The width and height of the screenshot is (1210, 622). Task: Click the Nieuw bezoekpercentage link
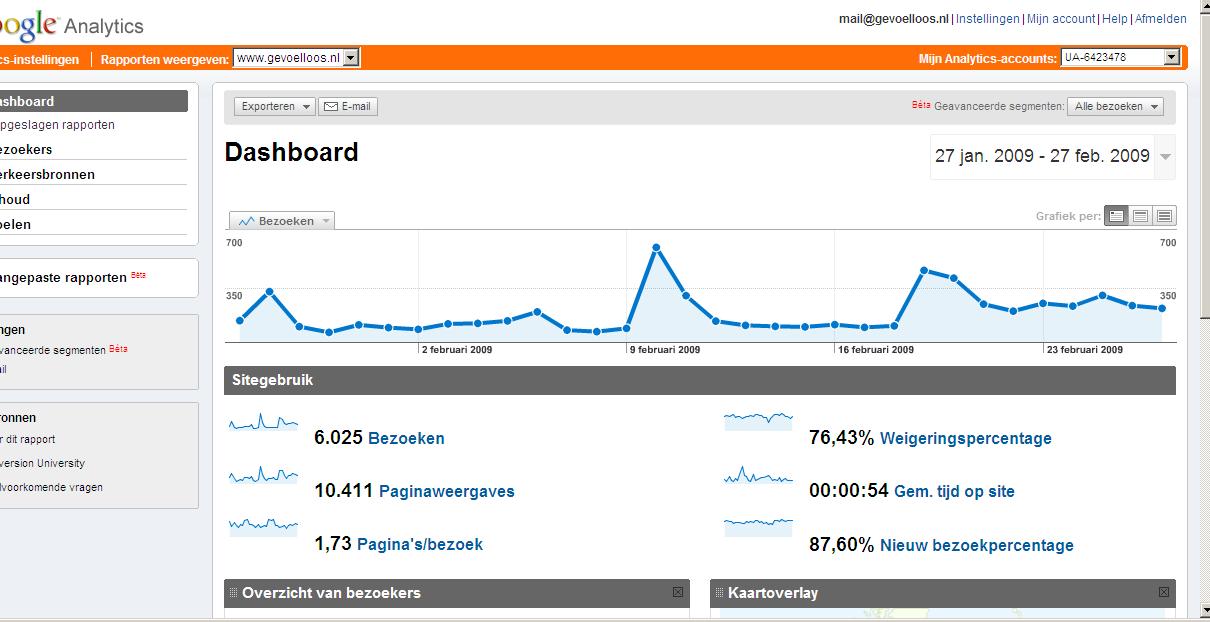(x=976, y=545)
